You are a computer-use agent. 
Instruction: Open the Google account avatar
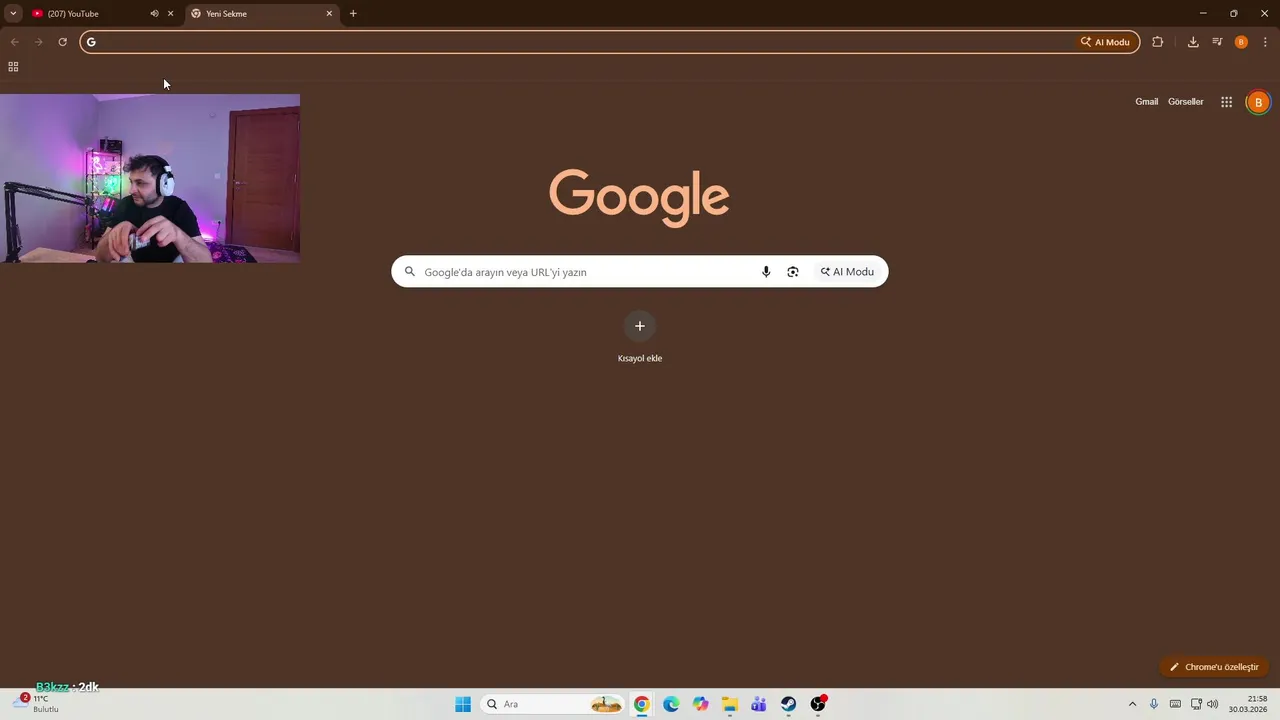tap(1258, 102)
